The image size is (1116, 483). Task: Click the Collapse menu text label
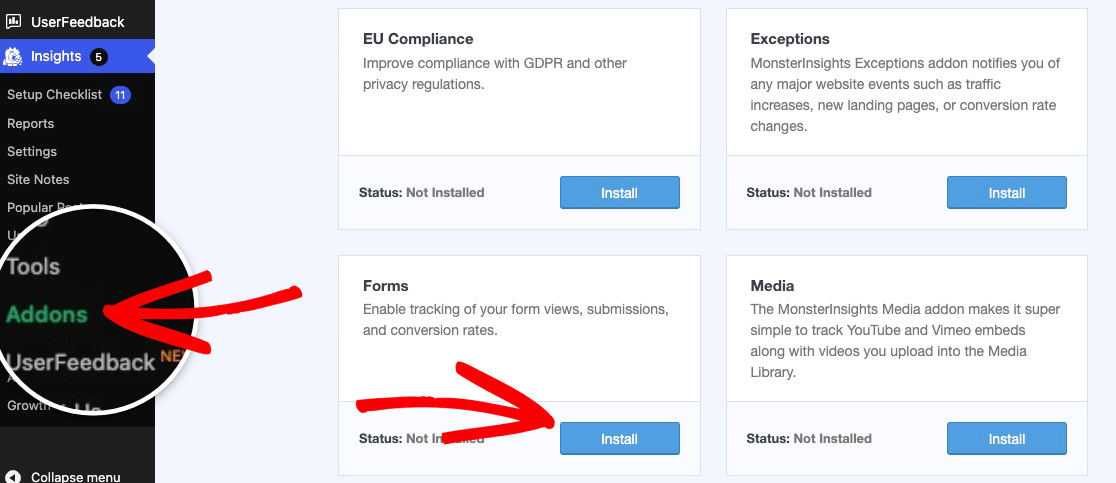point(75,477)
